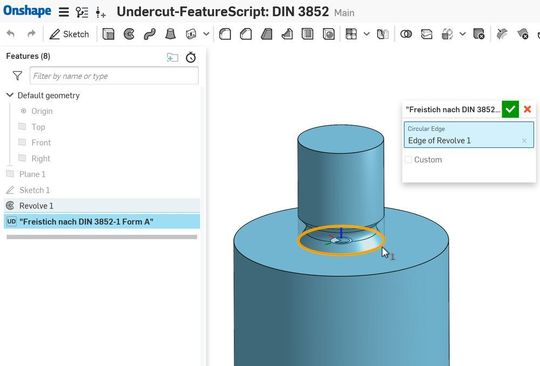Select the Top plane
Image resolution: width=540 pixels, height=366 pixels.
click(38, 127)
